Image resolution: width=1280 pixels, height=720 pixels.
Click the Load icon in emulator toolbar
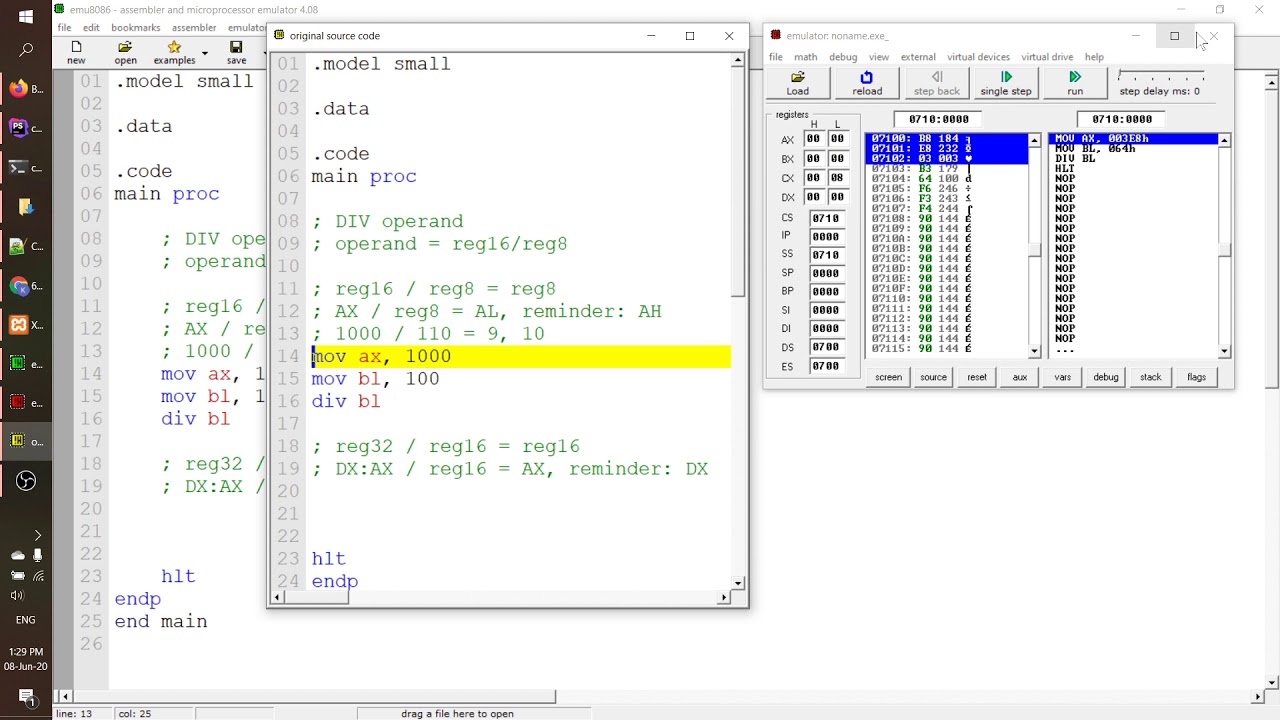click(797, 78)
